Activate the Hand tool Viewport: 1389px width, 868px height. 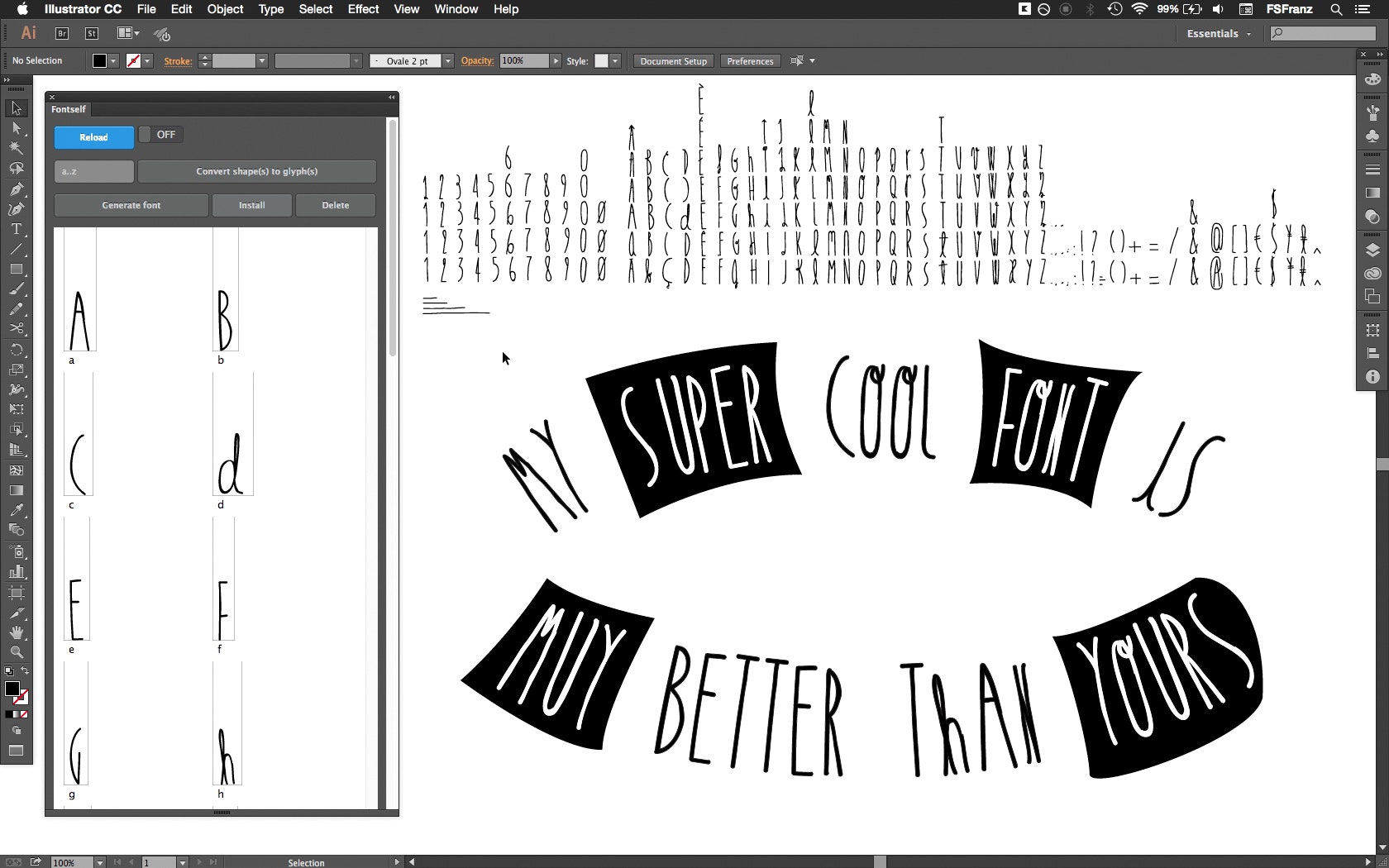click(x=16, y=632)
